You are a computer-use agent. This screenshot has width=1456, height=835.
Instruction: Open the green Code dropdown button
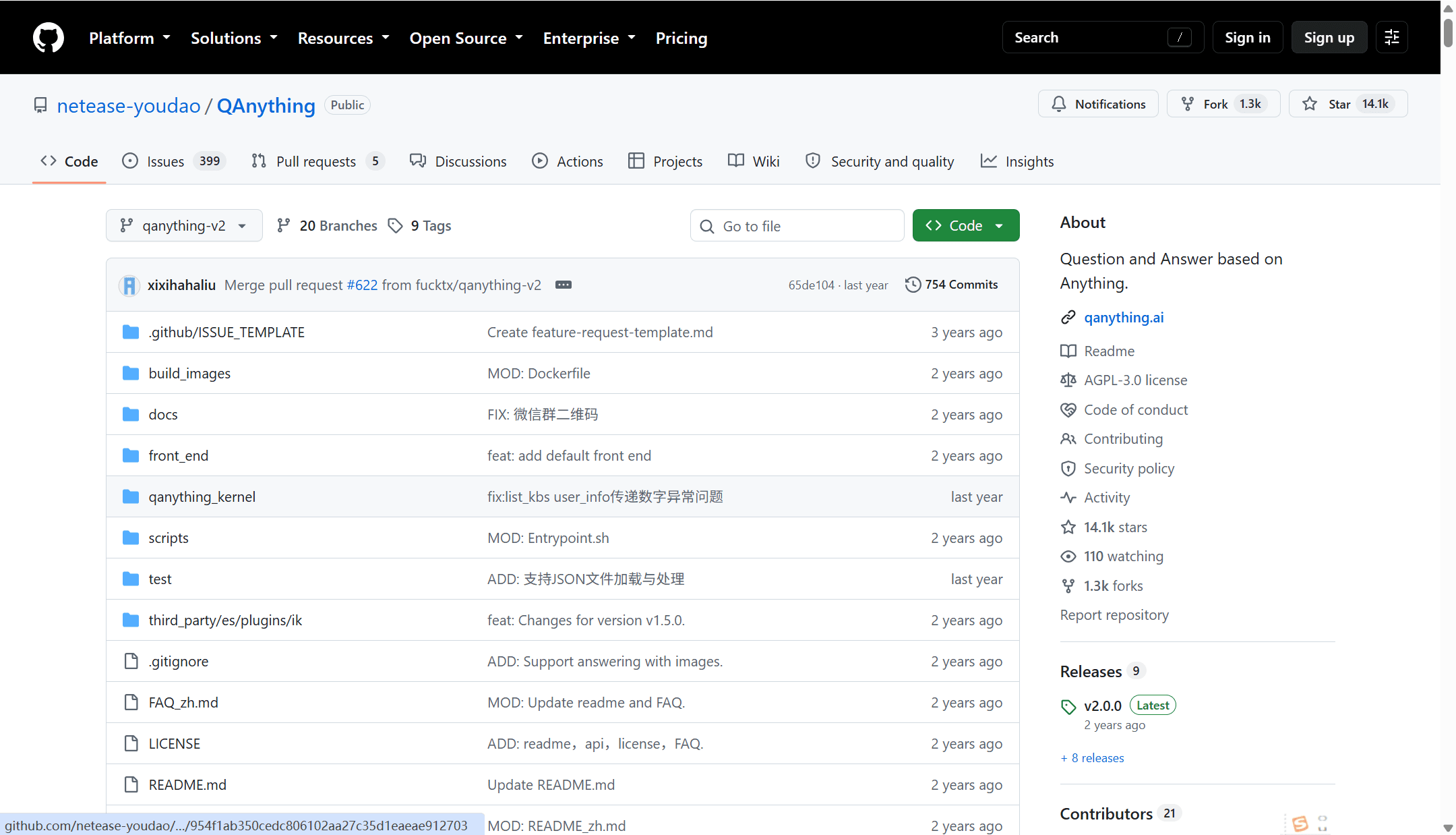(966, 225)
